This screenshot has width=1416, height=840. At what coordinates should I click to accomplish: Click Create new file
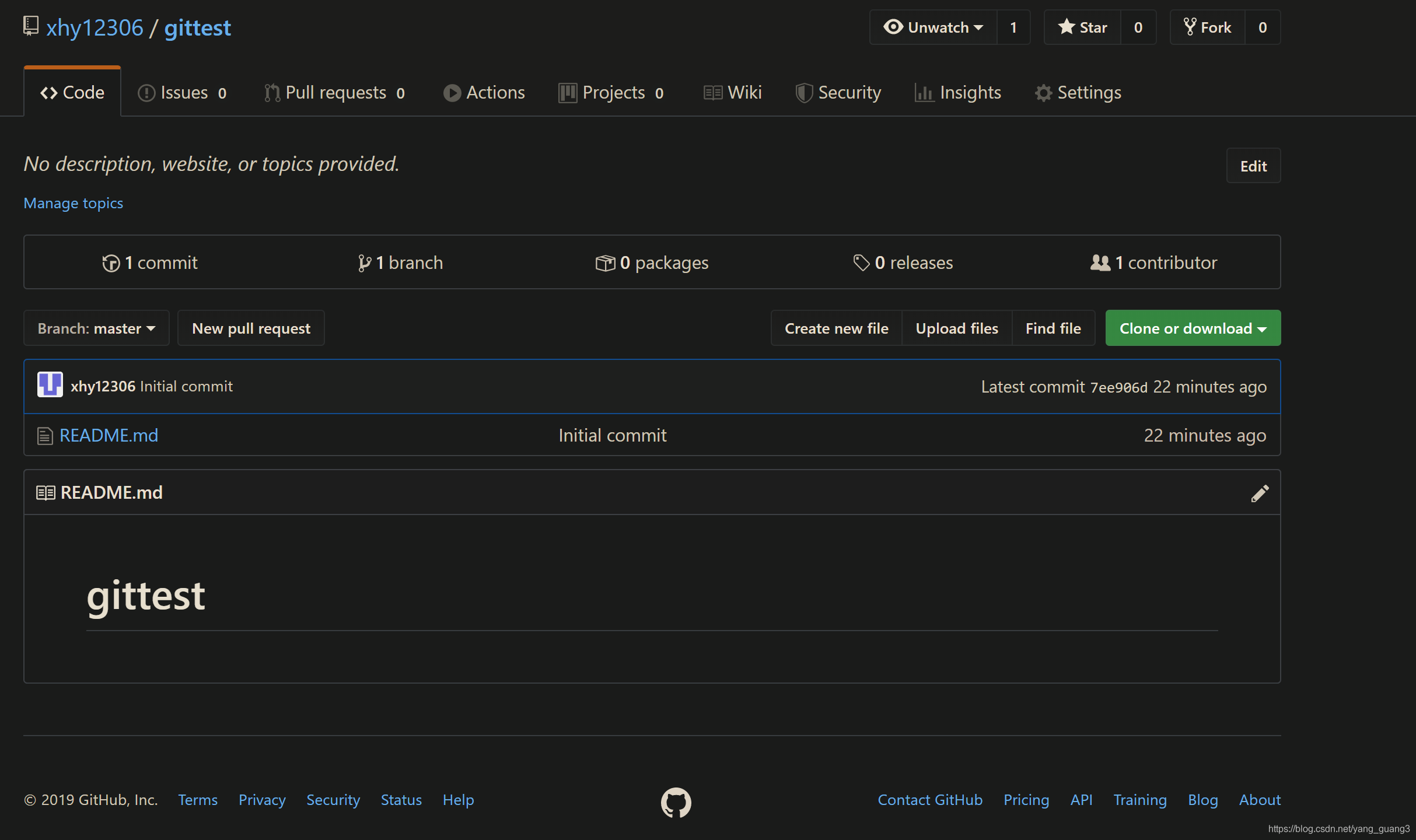point(836,328)
